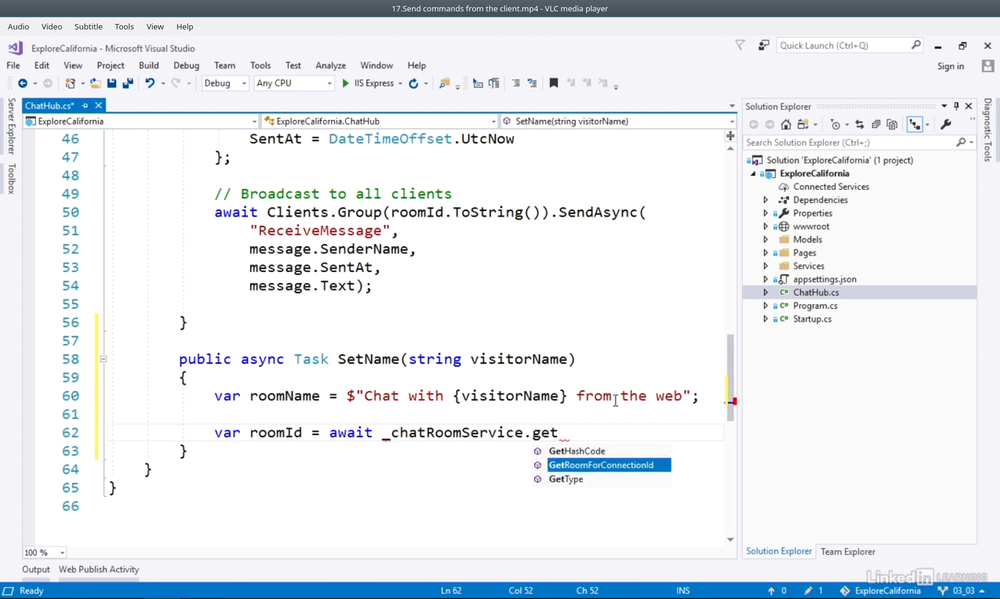Toggle Preview Selected Items in Solution Explorer
The image size is (1000, 599).
pos(915,125)
